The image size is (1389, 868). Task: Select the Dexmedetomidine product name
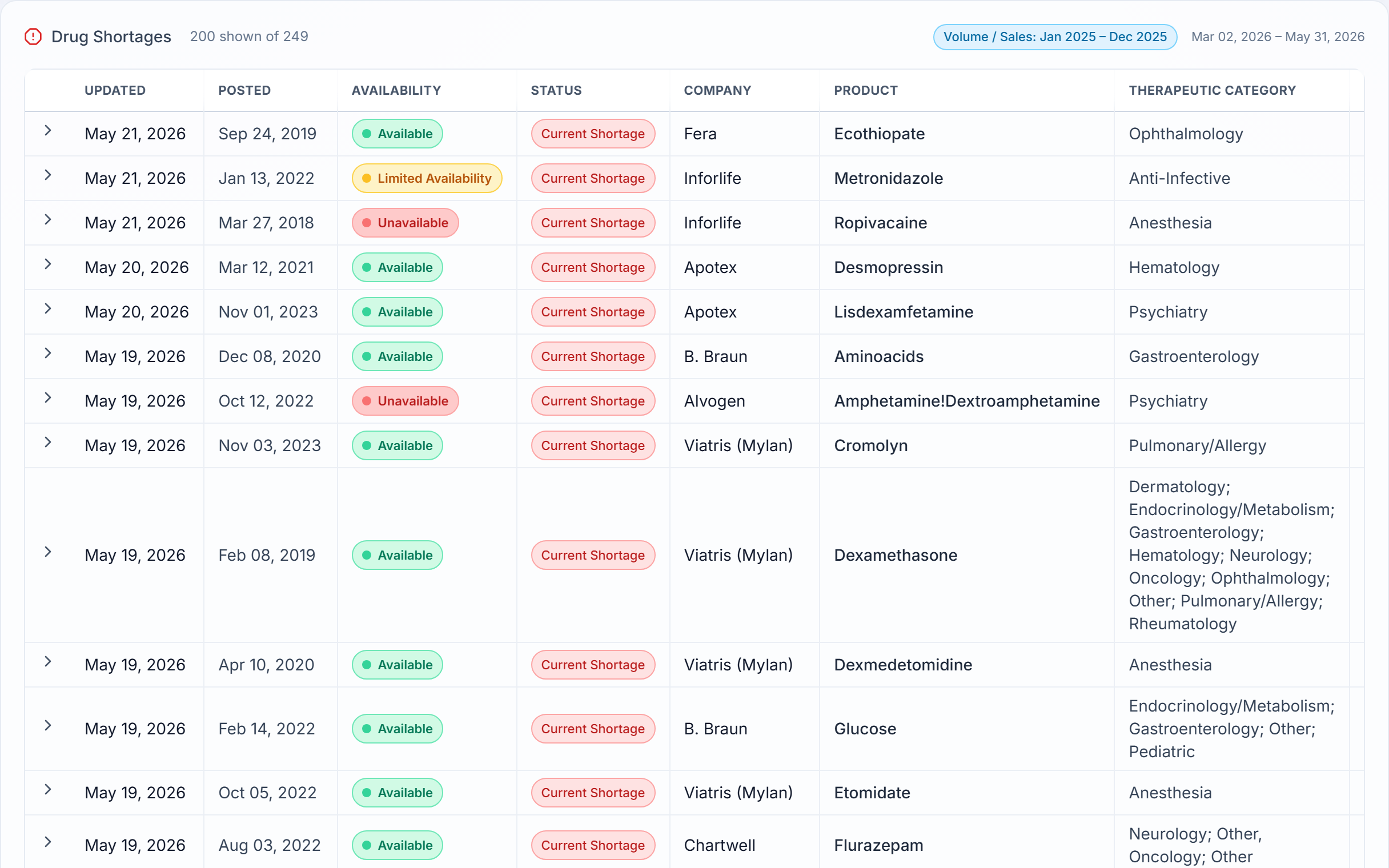(x=903, y=665)
